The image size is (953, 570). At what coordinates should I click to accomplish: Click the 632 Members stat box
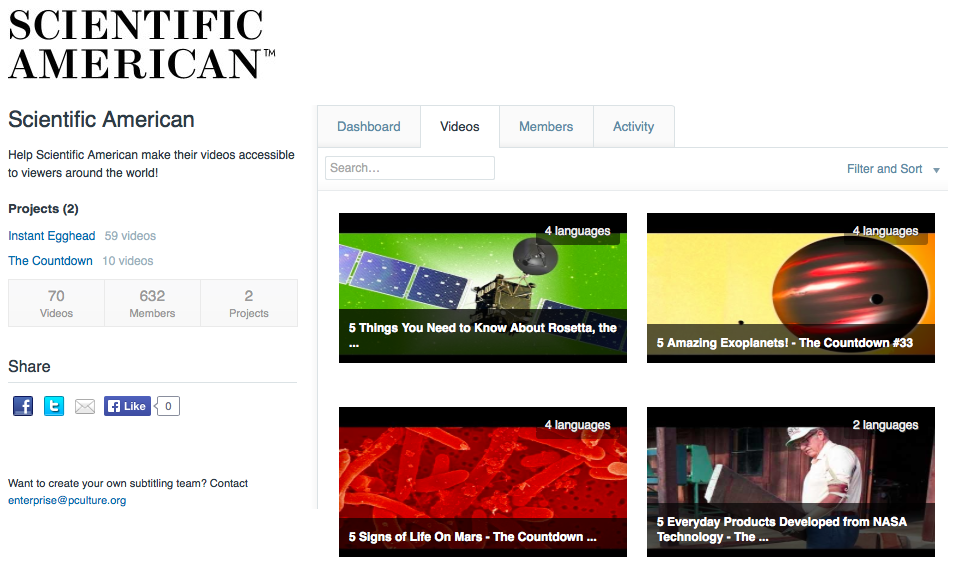152,303
